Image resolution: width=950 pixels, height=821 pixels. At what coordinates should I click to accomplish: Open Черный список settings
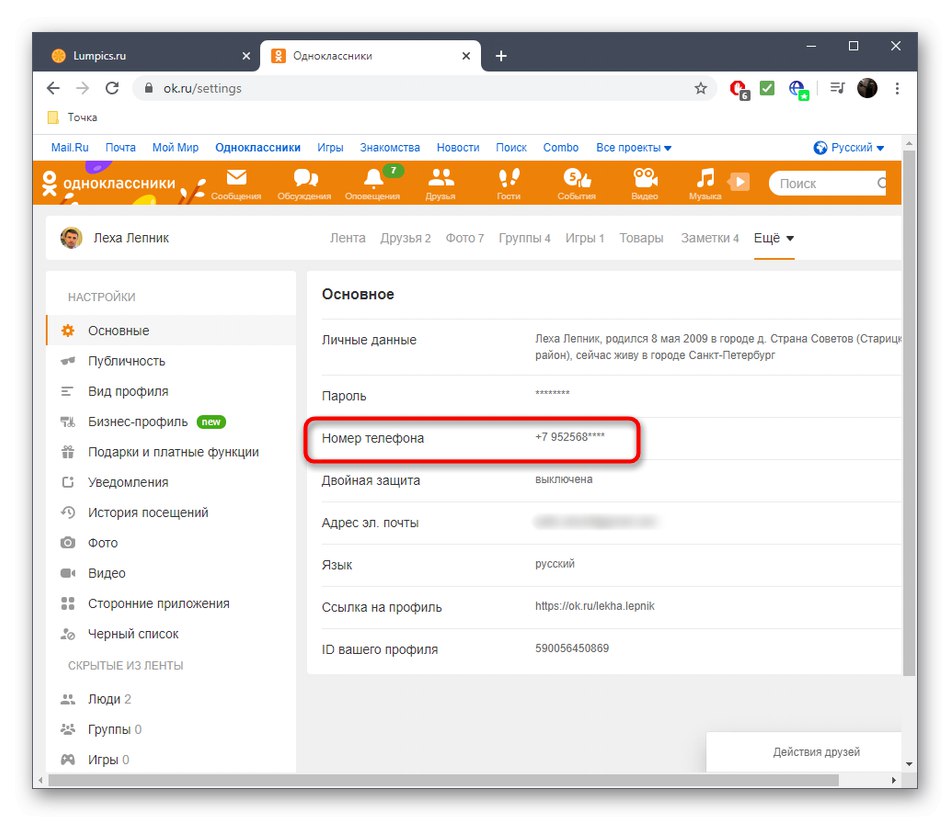[x=171, y=633]
